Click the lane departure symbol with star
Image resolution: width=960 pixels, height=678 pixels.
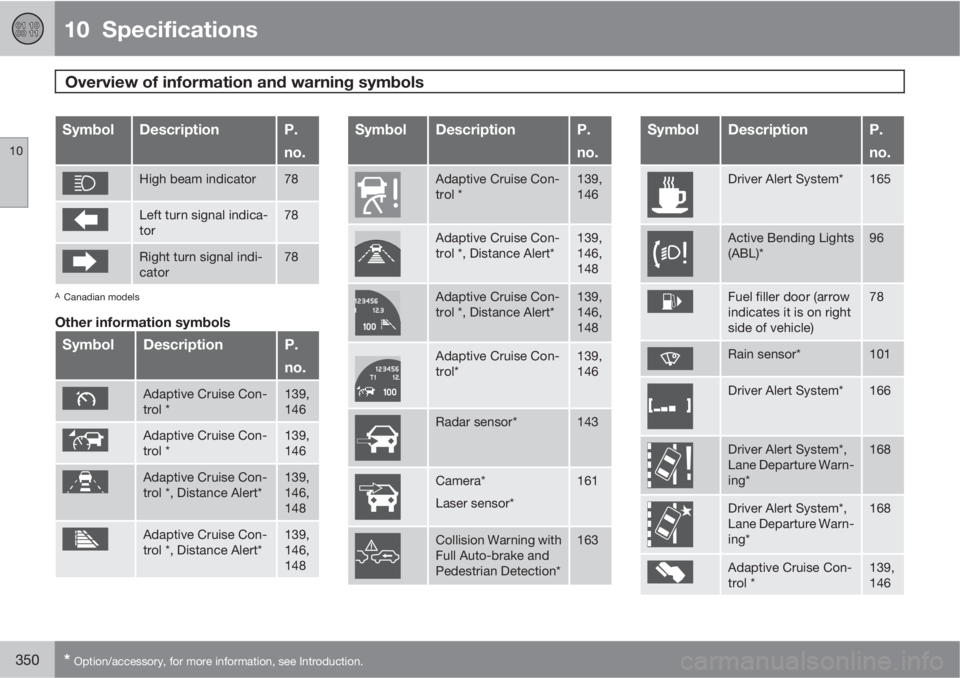tap(670, 524)
